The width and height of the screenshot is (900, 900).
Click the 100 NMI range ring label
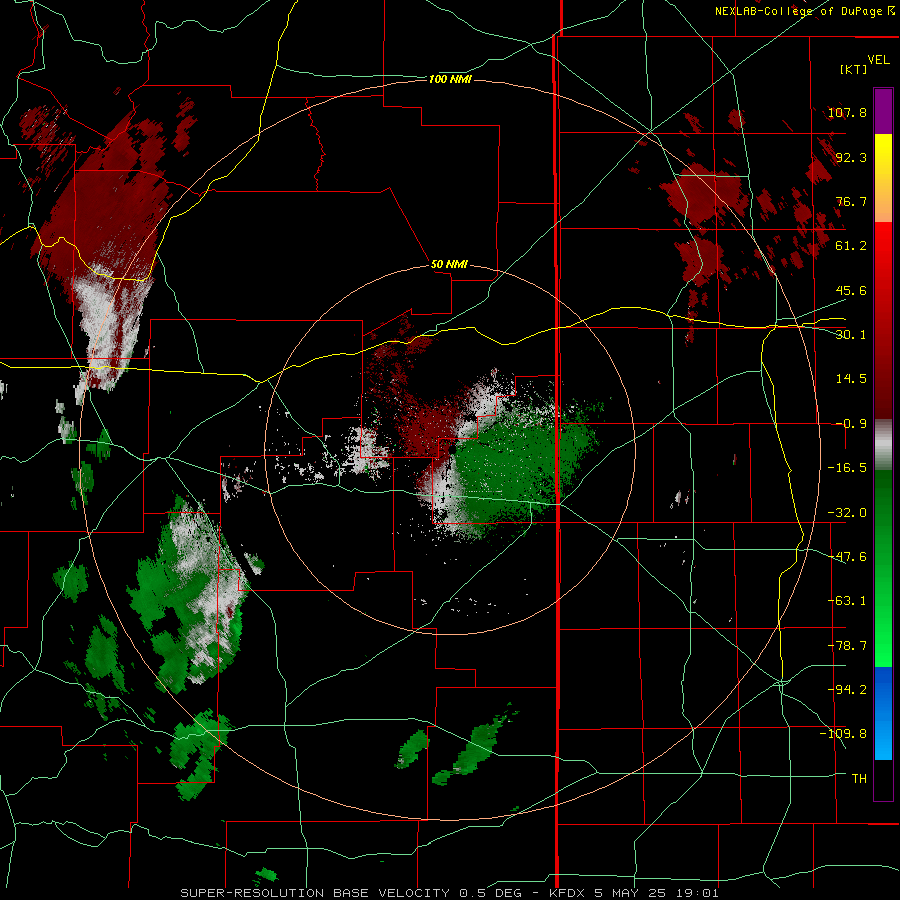[x=450, y=79]
